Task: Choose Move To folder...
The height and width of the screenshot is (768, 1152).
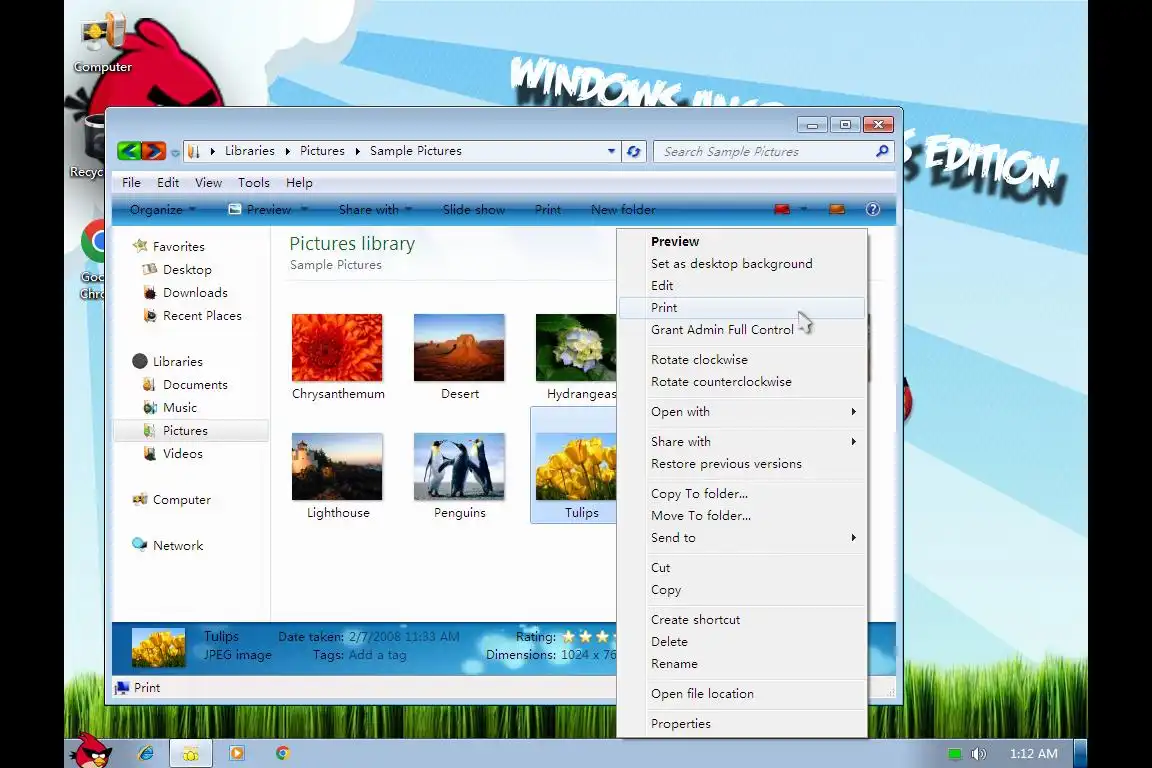Action: [x=742, y=516]
